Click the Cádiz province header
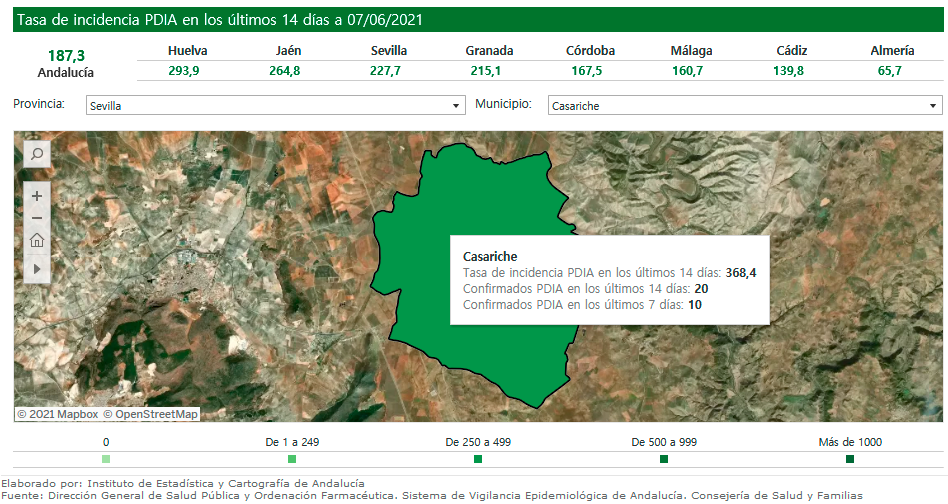Image resolution: width=948 pixels, height=504 pixels. [789, 51]
